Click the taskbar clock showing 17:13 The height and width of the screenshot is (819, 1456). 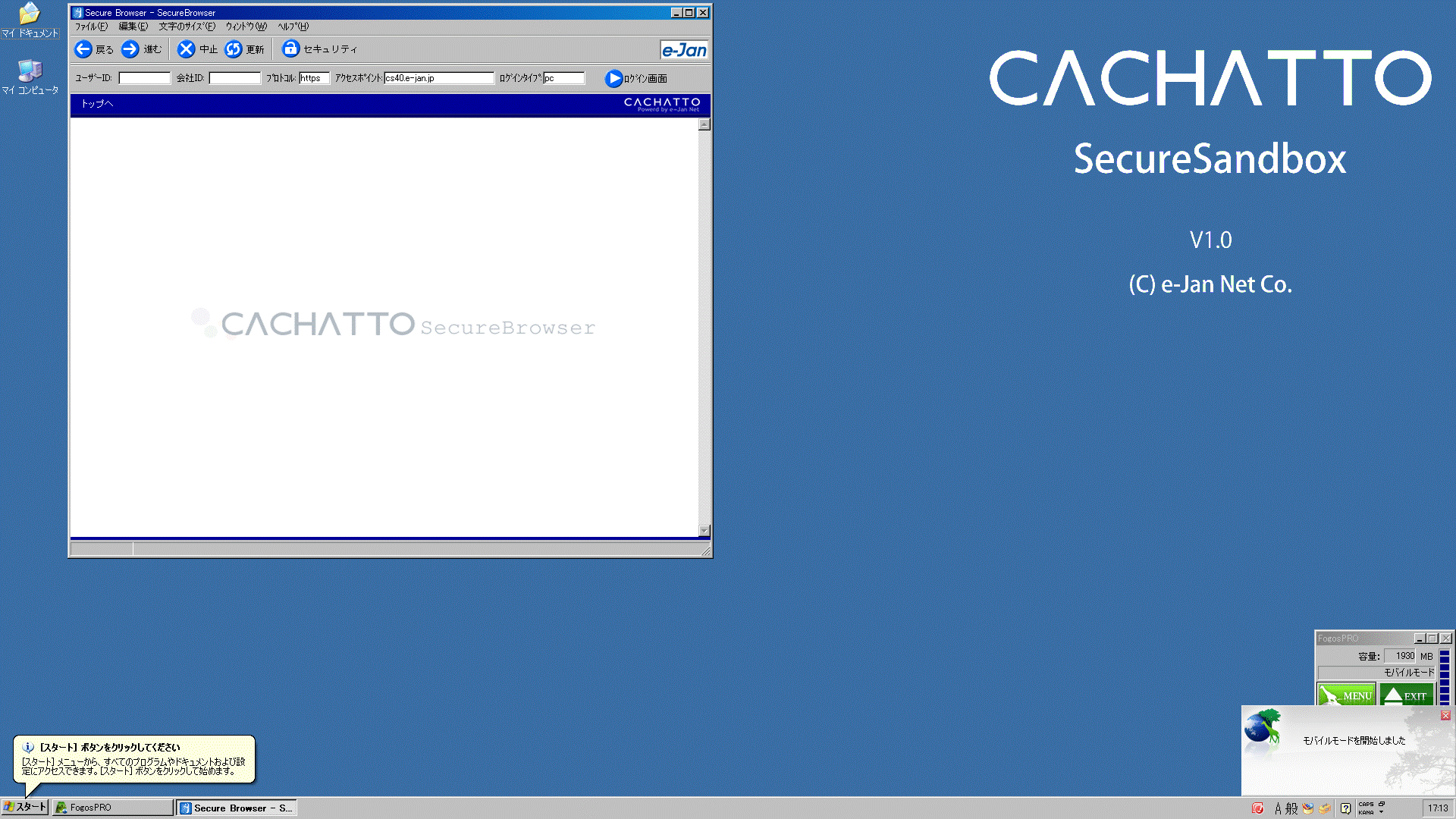pos(1438,808)
